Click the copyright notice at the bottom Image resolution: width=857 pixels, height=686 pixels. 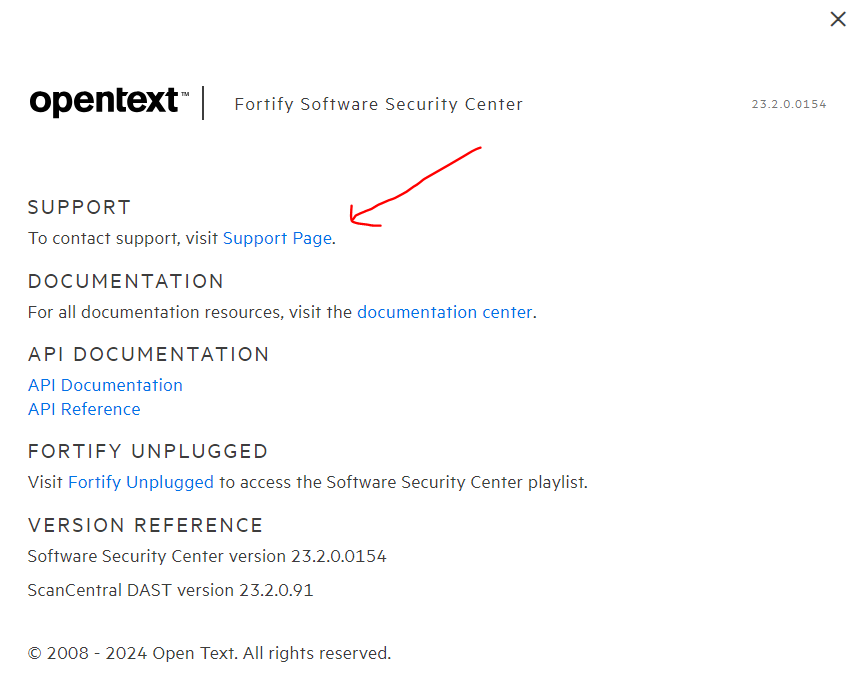pyautogui.click(x=209, y=653)
